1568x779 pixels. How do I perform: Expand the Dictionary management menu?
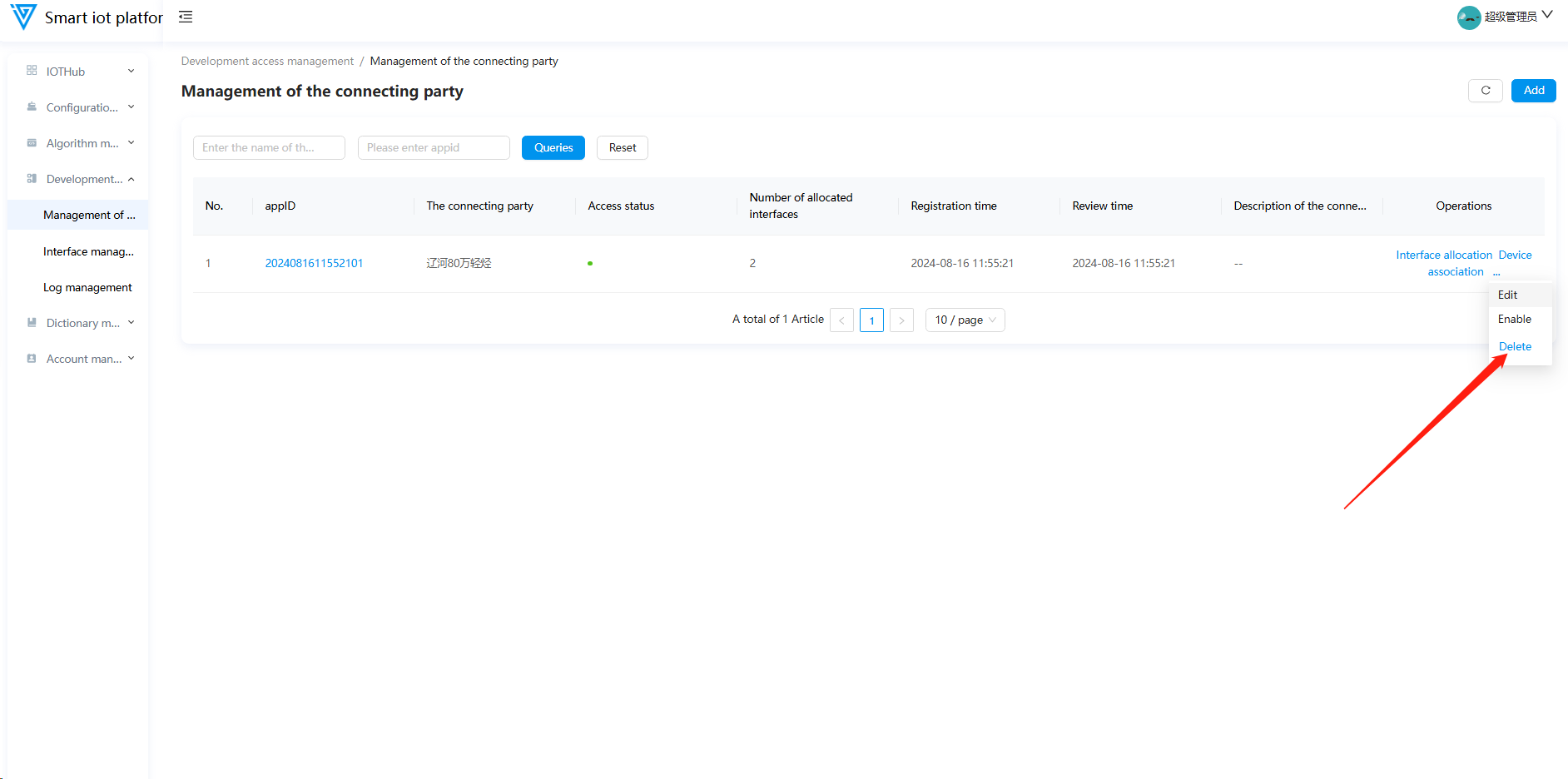tap(79, 323)
